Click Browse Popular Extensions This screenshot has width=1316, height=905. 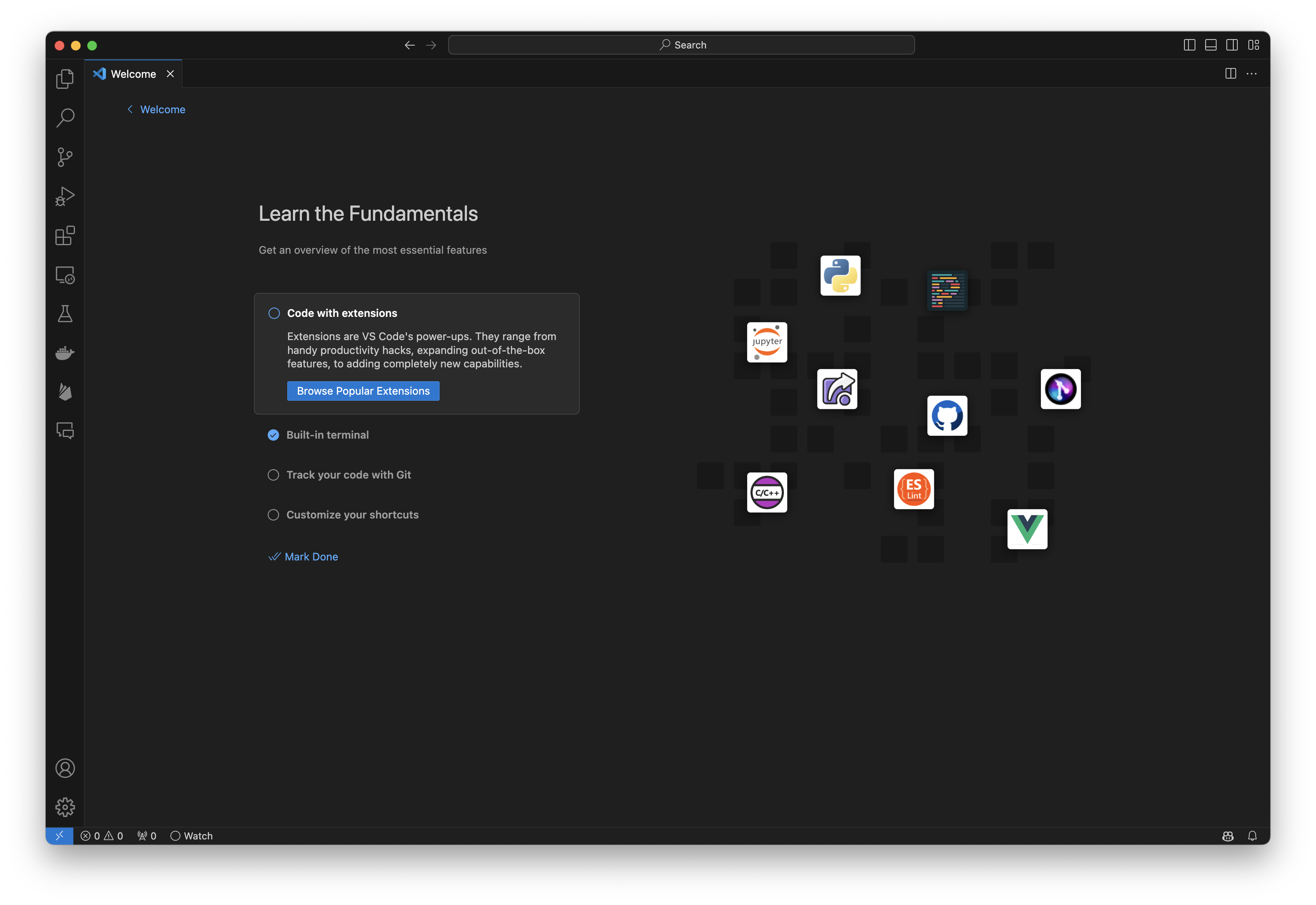363,391
